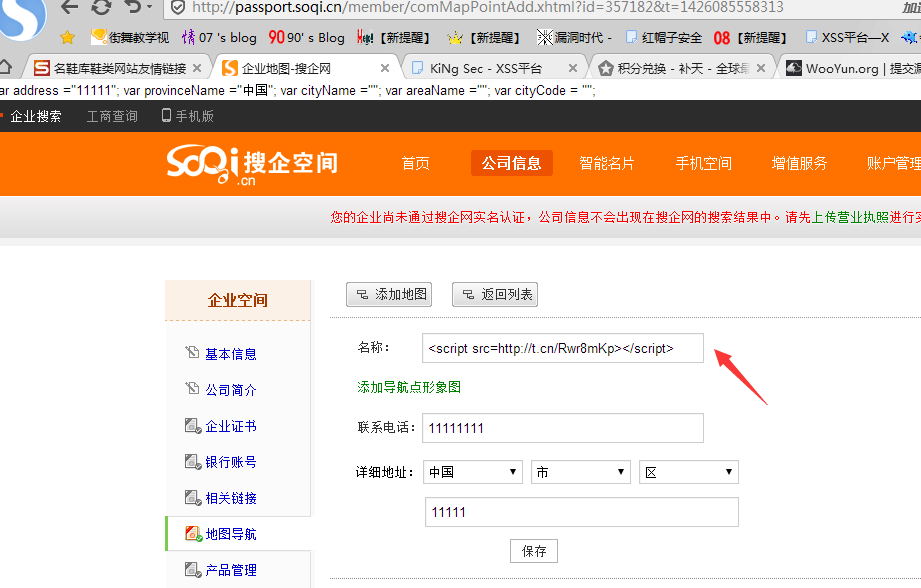Open the 漏洞时代 bookmark

click(x=574, y=38)
